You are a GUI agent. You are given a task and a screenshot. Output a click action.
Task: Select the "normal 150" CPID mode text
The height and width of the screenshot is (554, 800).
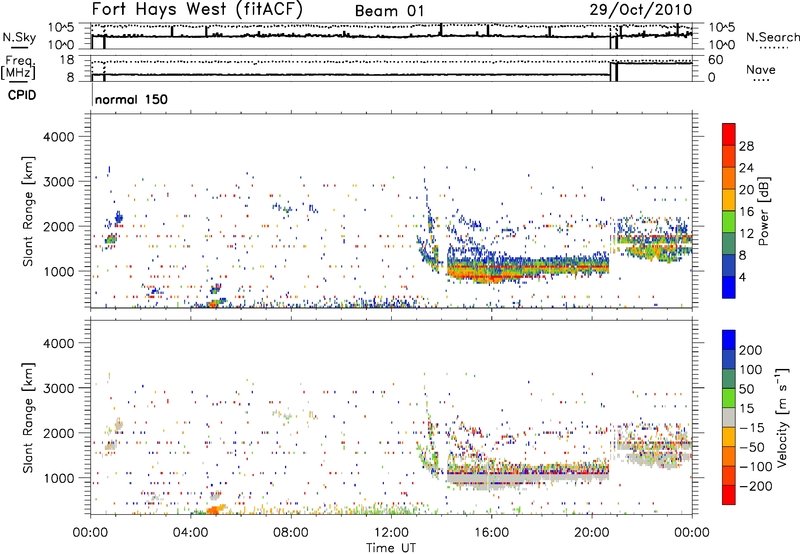[131, 99]
